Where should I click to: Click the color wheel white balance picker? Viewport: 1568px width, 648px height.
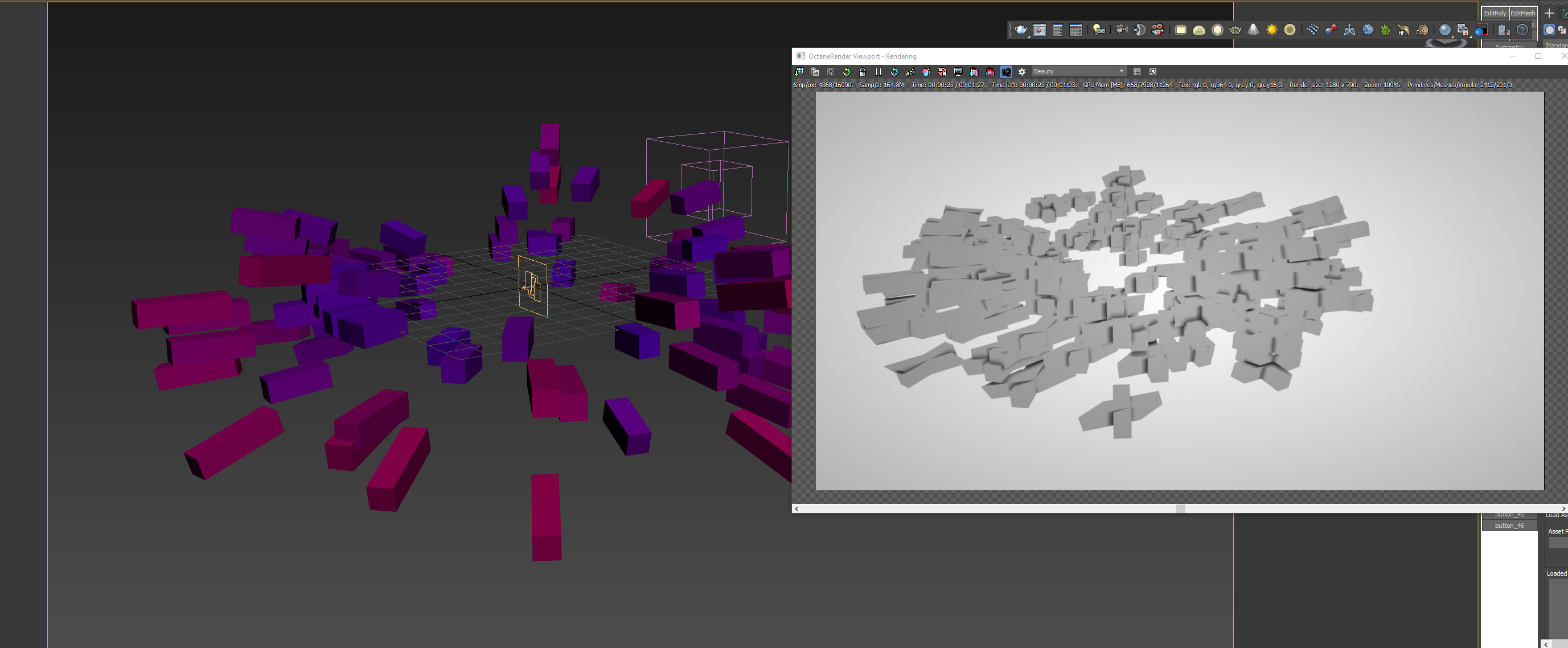pyautogui.click(x=926, y=72)
